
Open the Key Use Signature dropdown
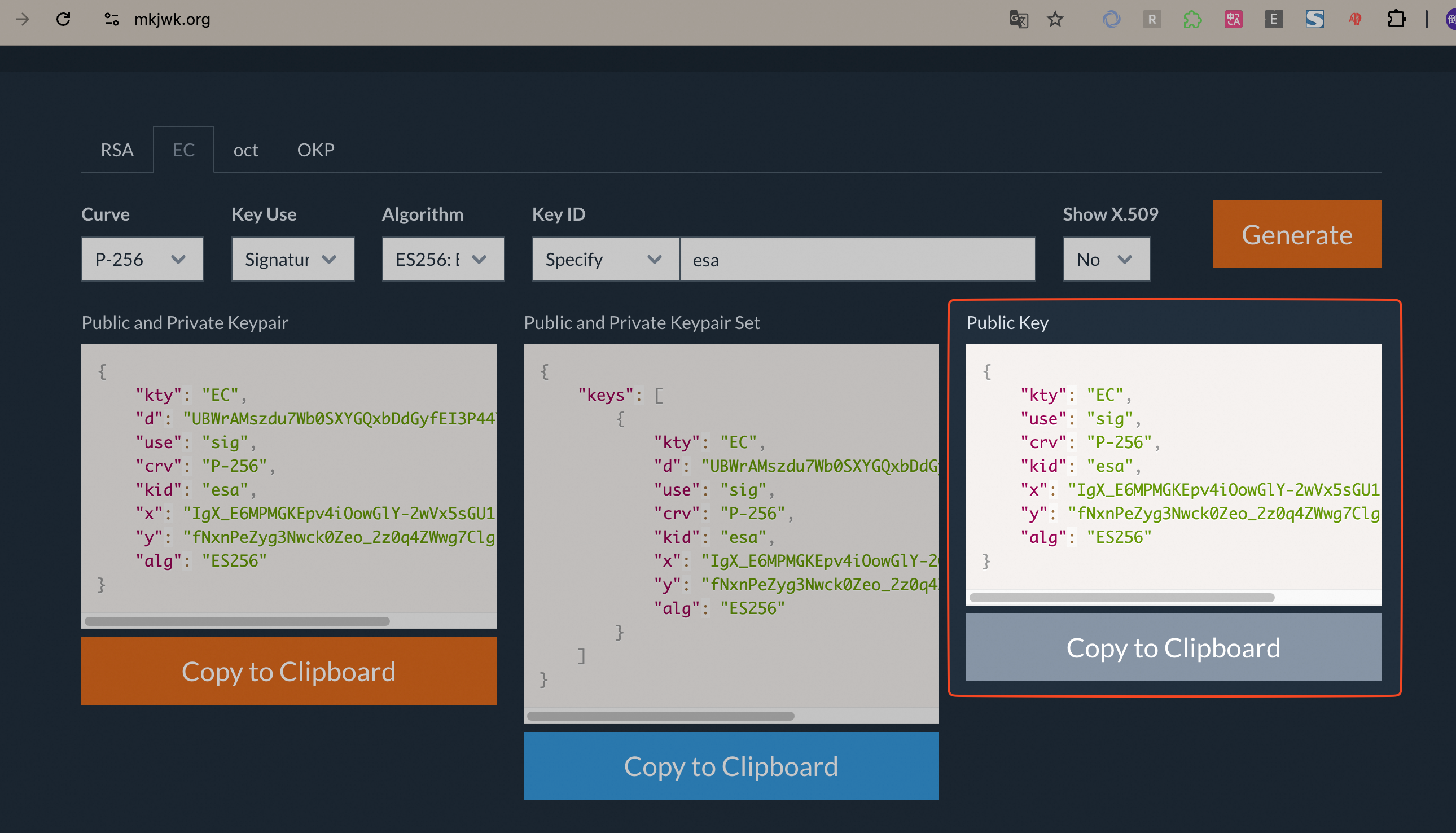292,259
